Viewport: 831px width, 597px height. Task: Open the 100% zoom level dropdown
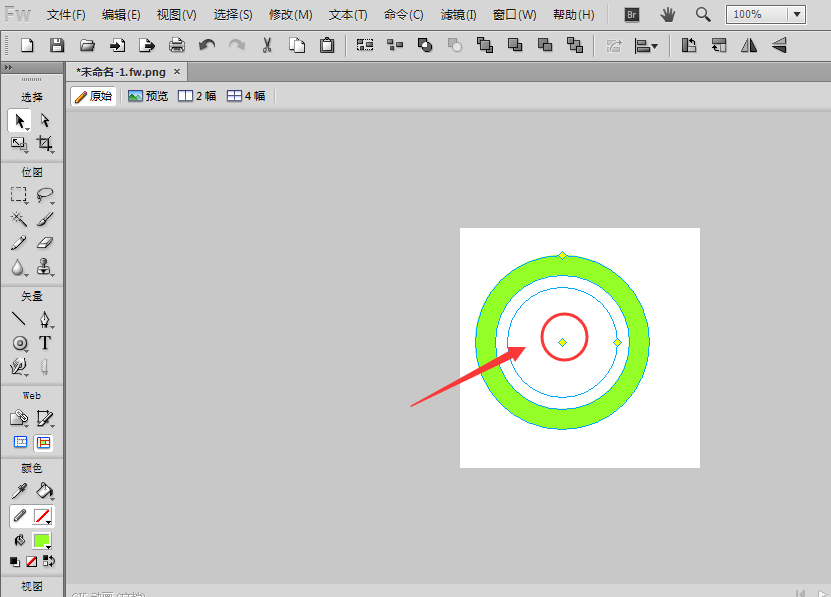pos(766,15)
